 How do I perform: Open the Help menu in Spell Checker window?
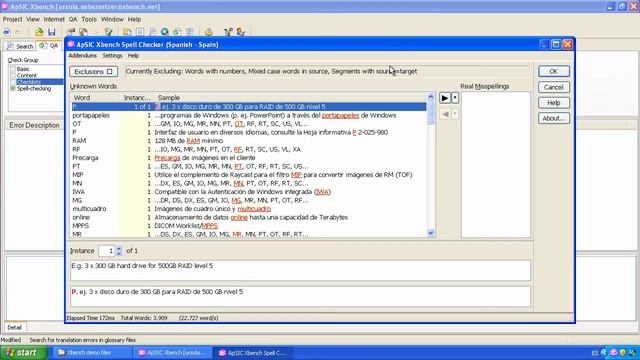[133, 56]
